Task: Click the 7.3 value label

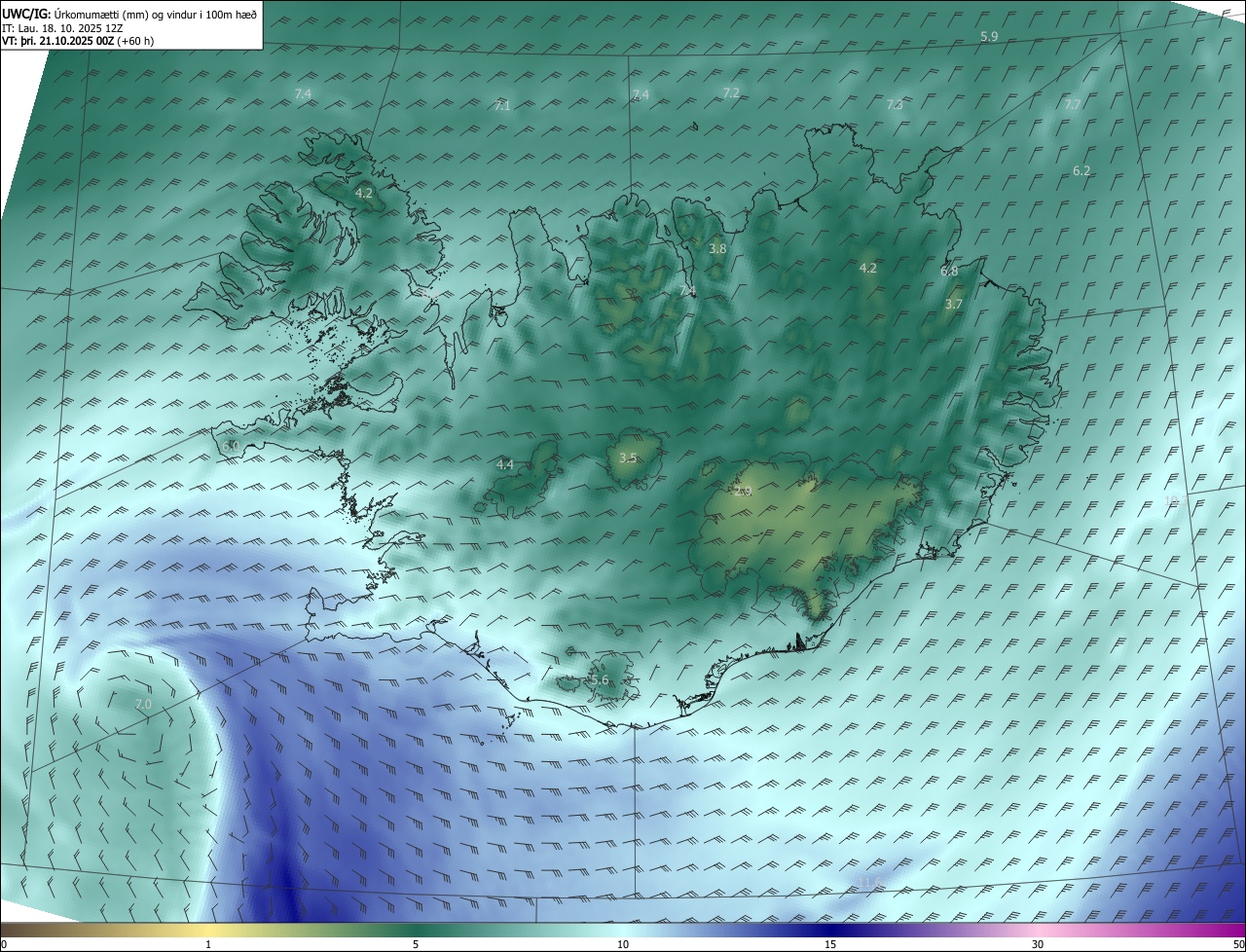Action: 895,104
